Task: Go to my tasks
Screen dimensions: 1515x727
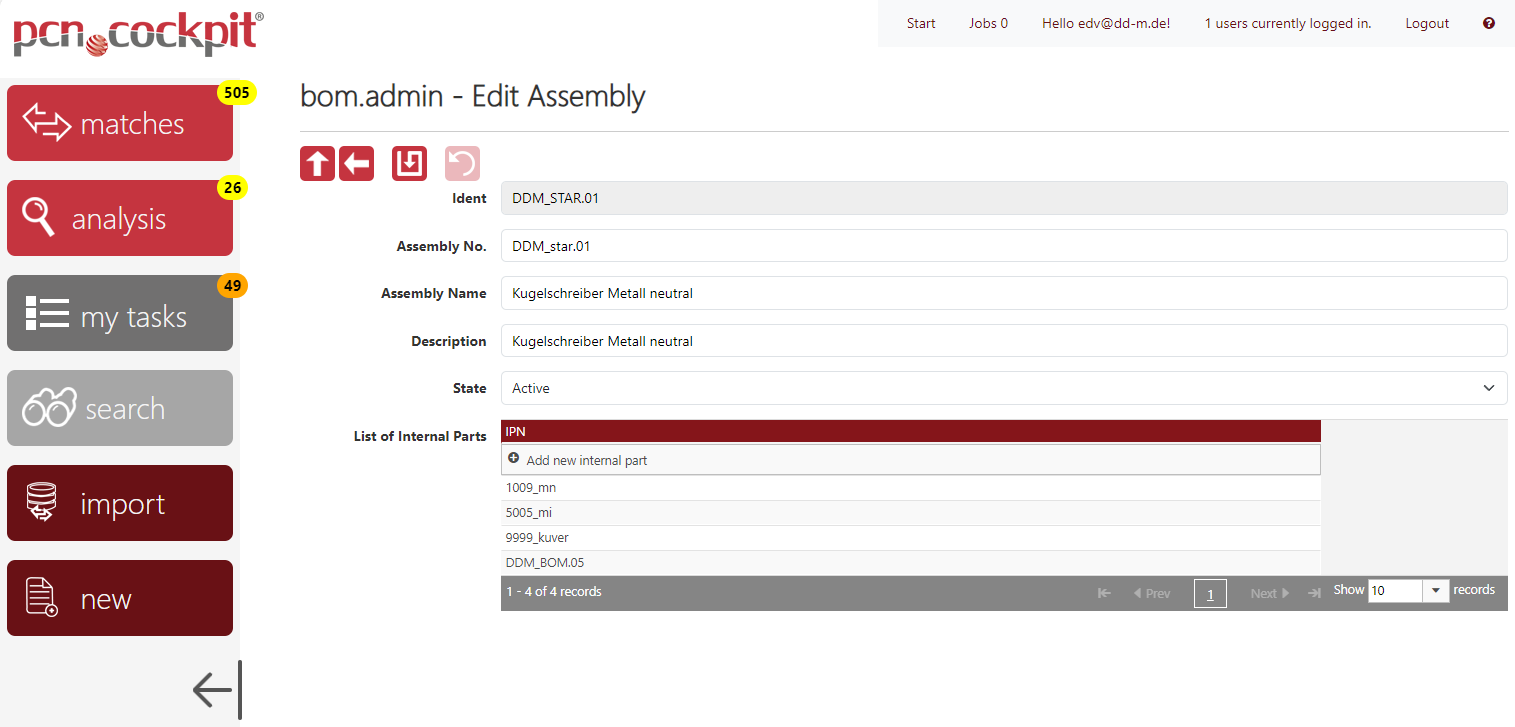Action: 120,314
